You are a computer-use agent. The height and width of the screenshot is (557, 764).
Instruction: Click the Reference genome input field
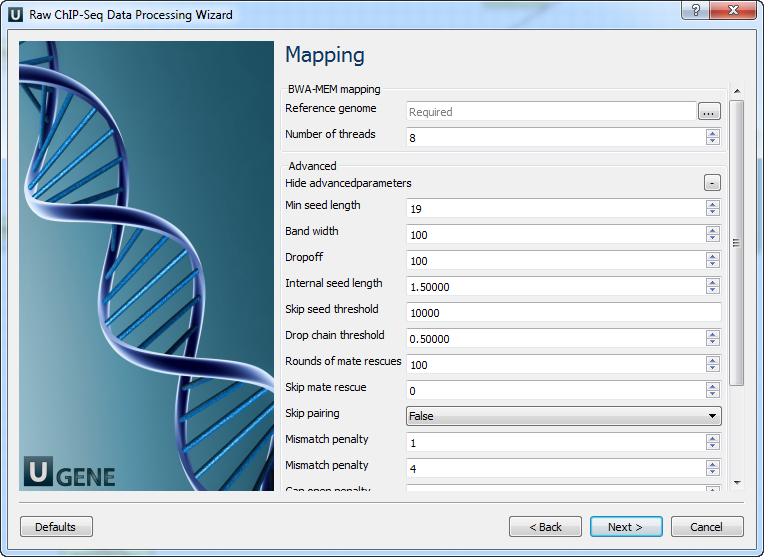[551, 112]
